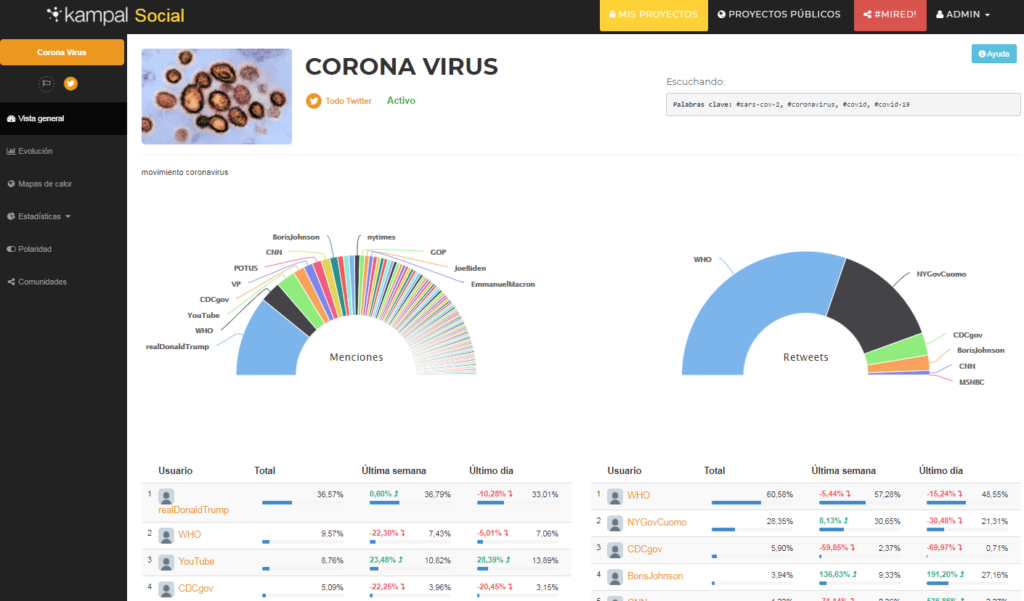Expand the Estadísticas sidebar dropdown
1024x601 pixels.
(x=63, y=216)
